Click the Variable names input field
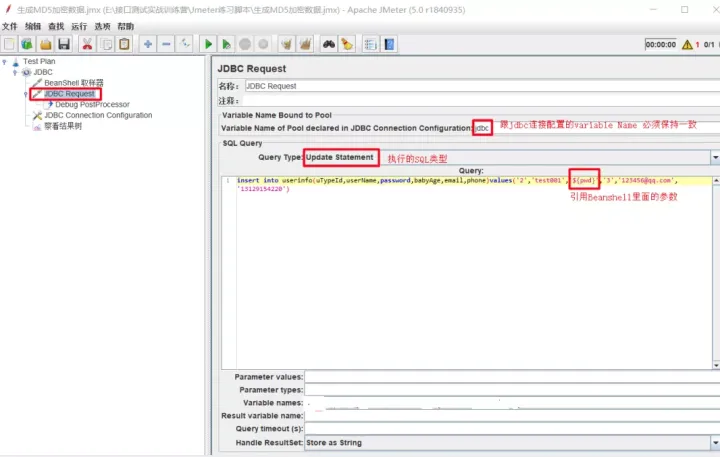The width and height of the screenshot is (720, 457). click(512, 402)
